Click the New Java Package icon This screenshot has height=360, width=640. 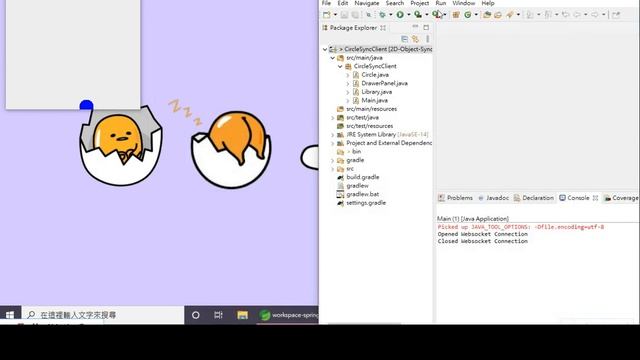tap(456, 15)
